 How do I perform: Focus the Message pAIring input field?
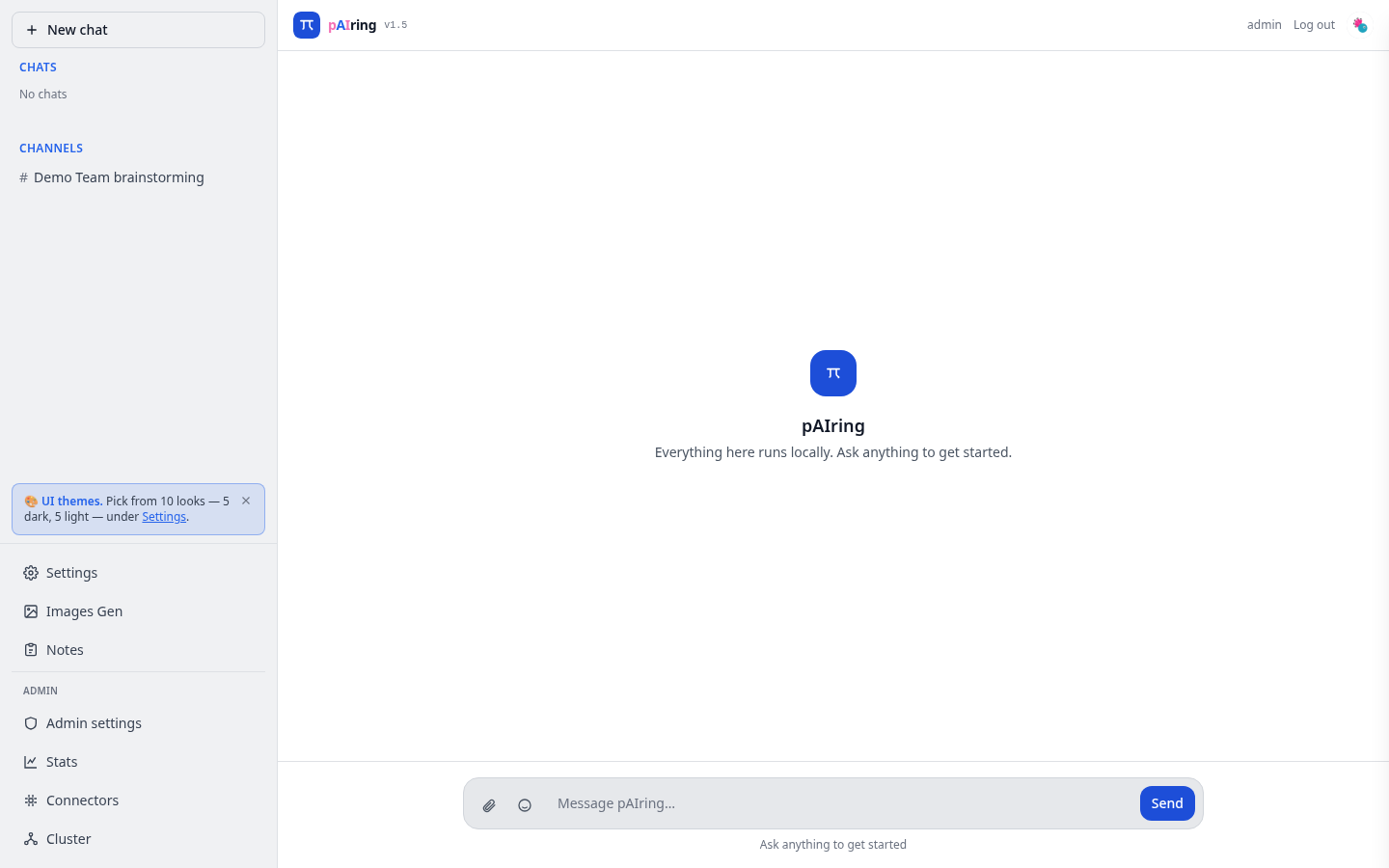(x=839, y=803)
